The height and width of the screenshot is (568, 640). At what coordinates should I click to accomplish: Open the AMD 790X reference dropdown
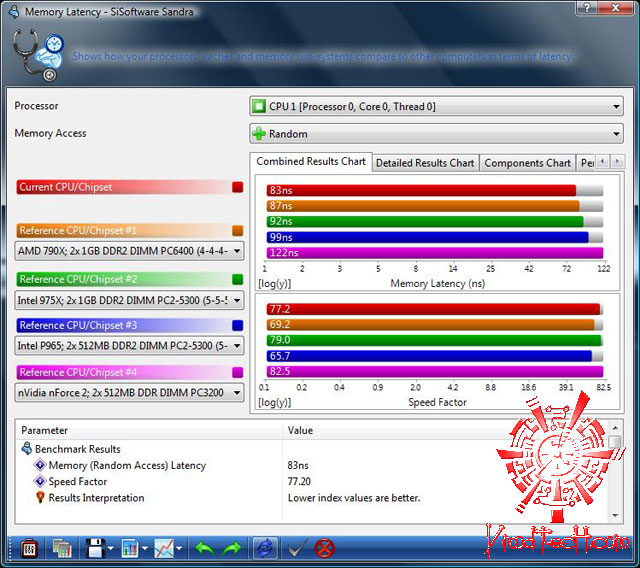129,251
